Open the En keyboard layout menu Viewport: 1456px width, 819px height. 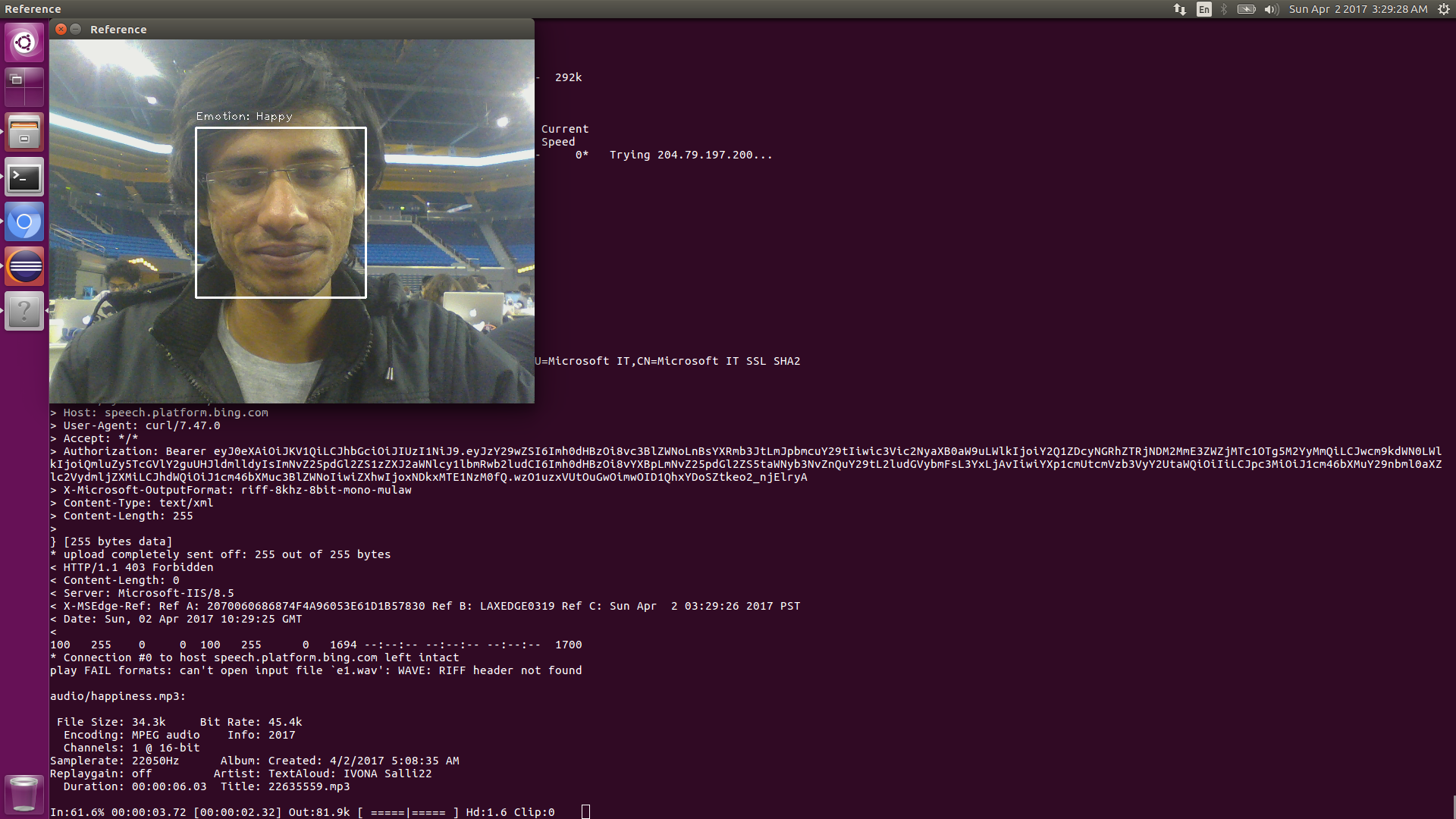click(1203, 9)
